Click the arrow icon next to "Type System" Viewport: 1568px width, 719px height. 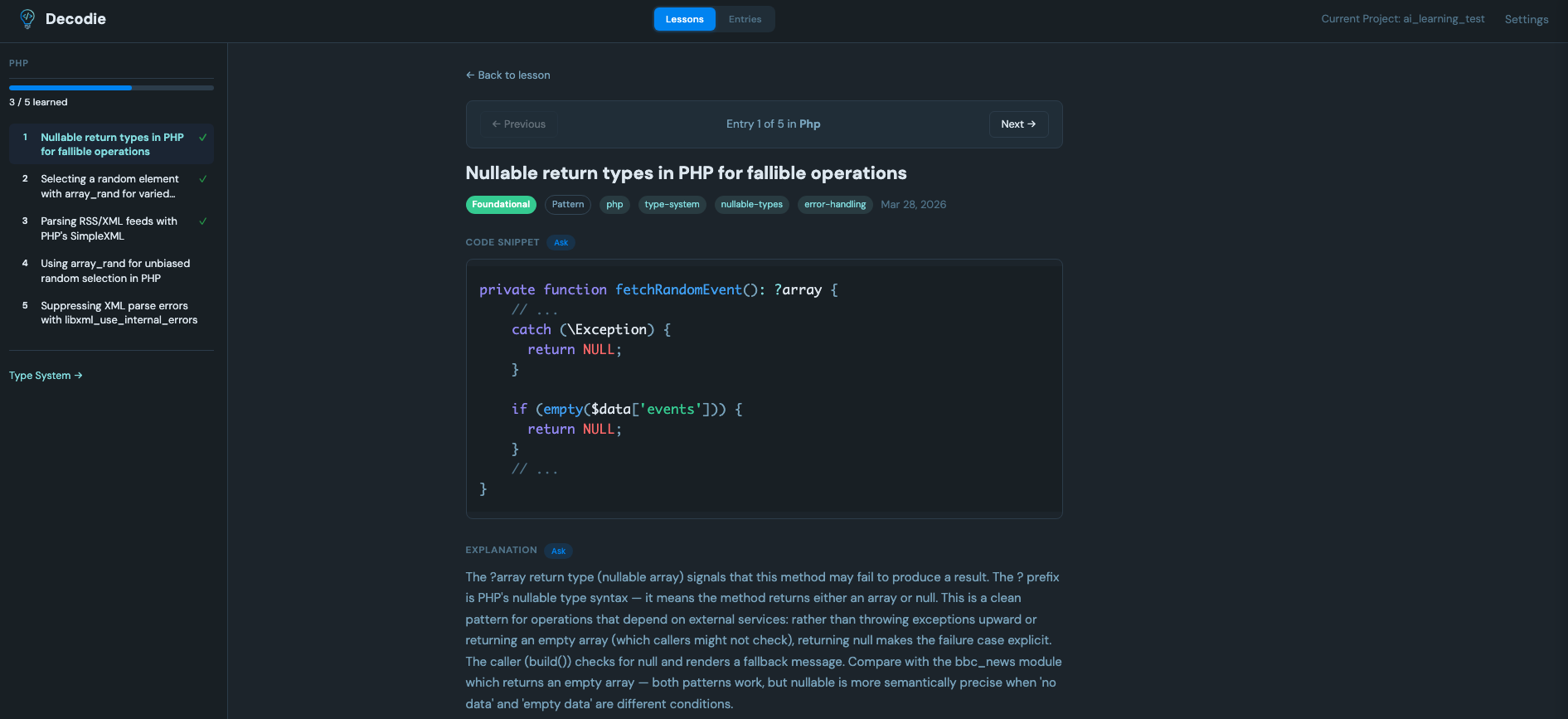(x=77, y=375)
